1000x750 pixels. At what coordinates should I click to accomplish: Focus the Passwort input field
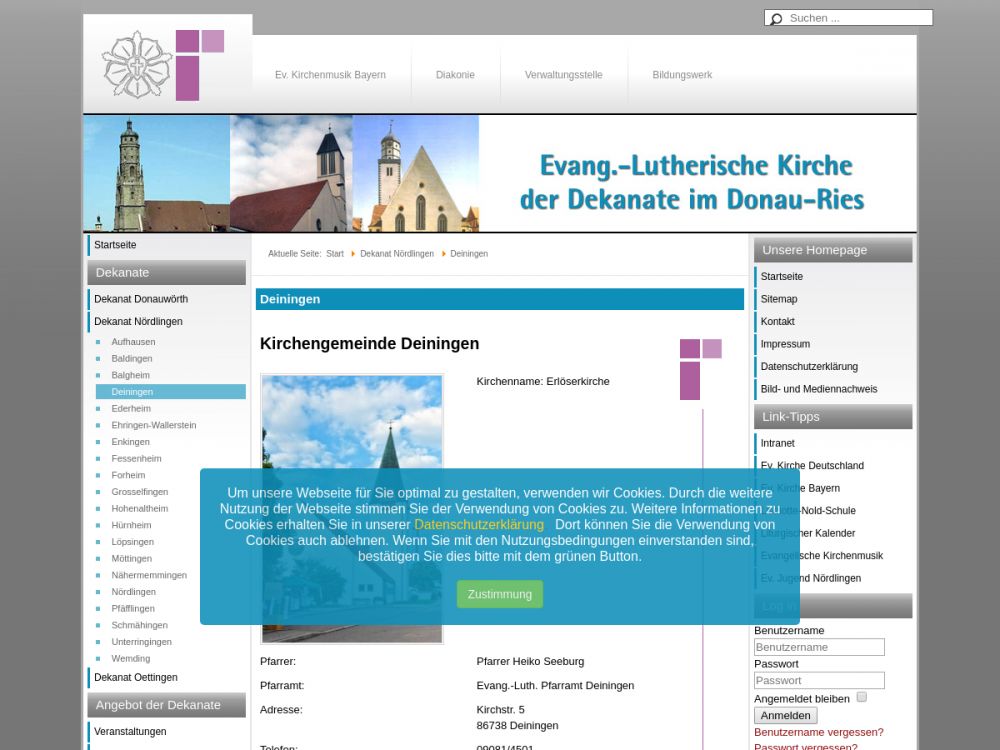click(x=819, y=681)
